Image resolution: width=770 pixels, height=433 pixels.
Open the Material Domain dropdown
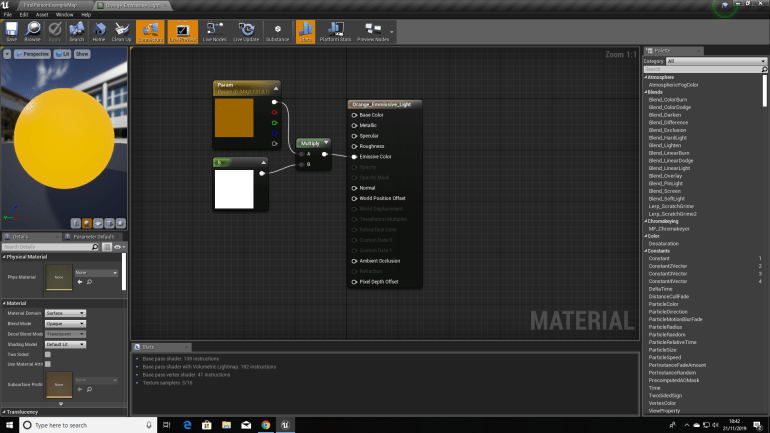click(65, 313)
